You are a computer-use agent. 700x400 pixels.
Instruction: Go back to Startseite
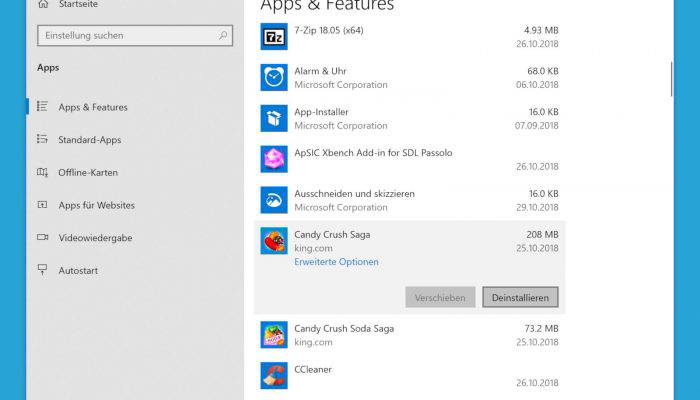pyautogui.click(x=78, y=4)
